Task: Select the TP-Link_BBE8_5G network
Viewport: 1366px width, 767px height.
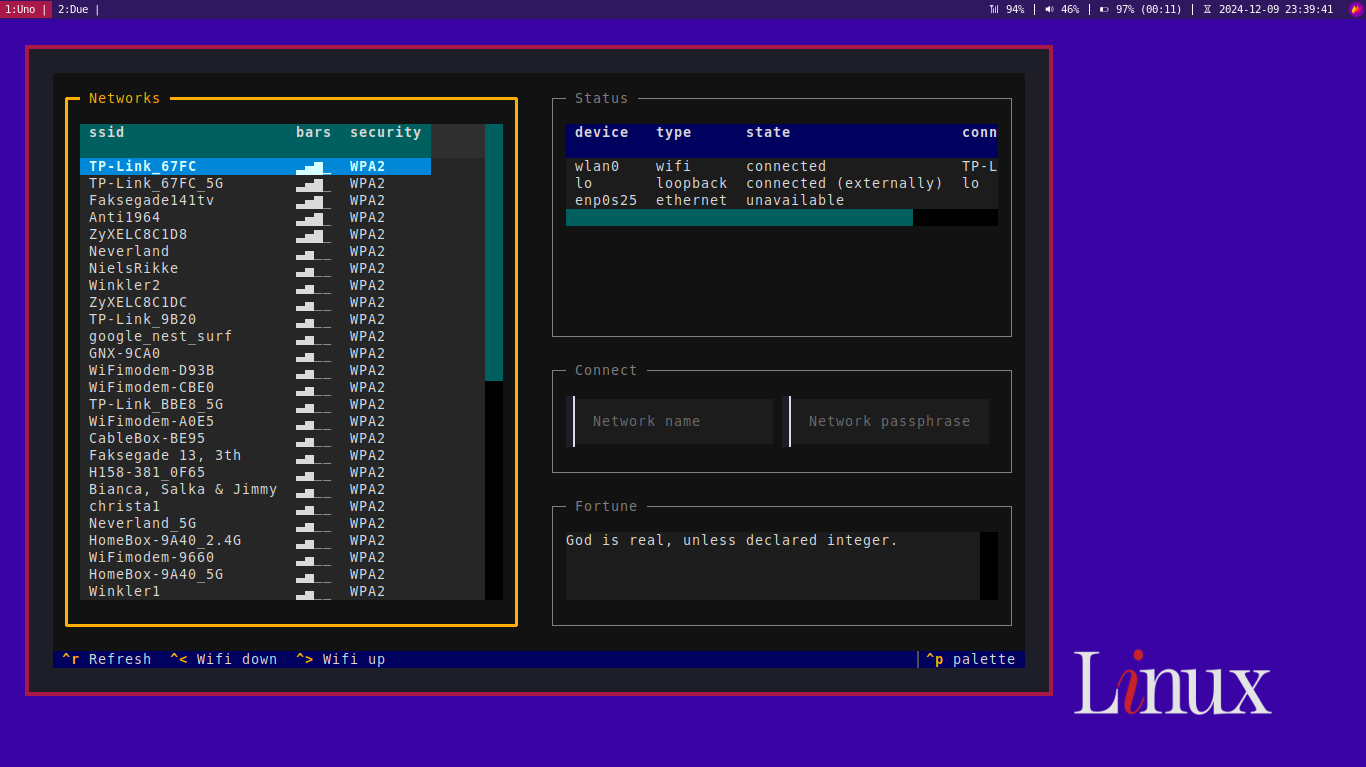Action: point(256,404)
